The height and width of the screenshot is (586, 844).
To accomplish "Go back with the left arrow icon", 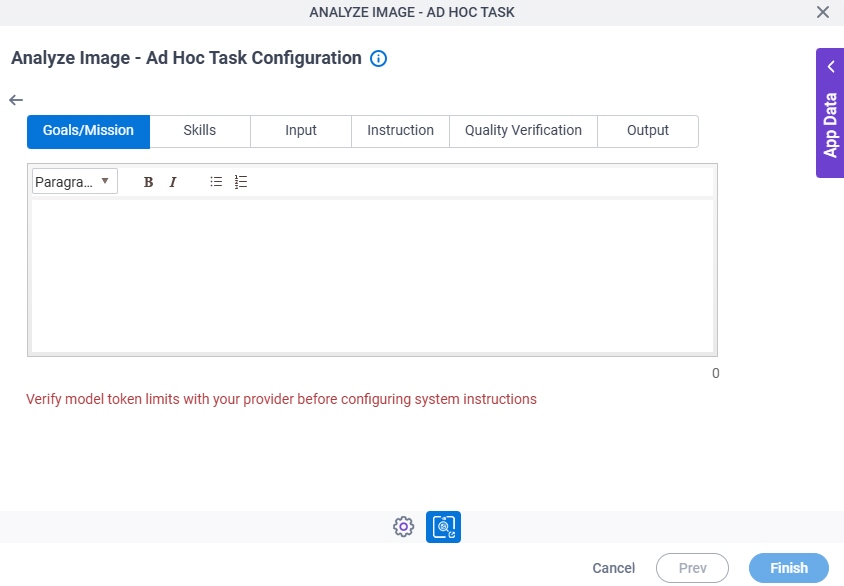I will point(16,100).
